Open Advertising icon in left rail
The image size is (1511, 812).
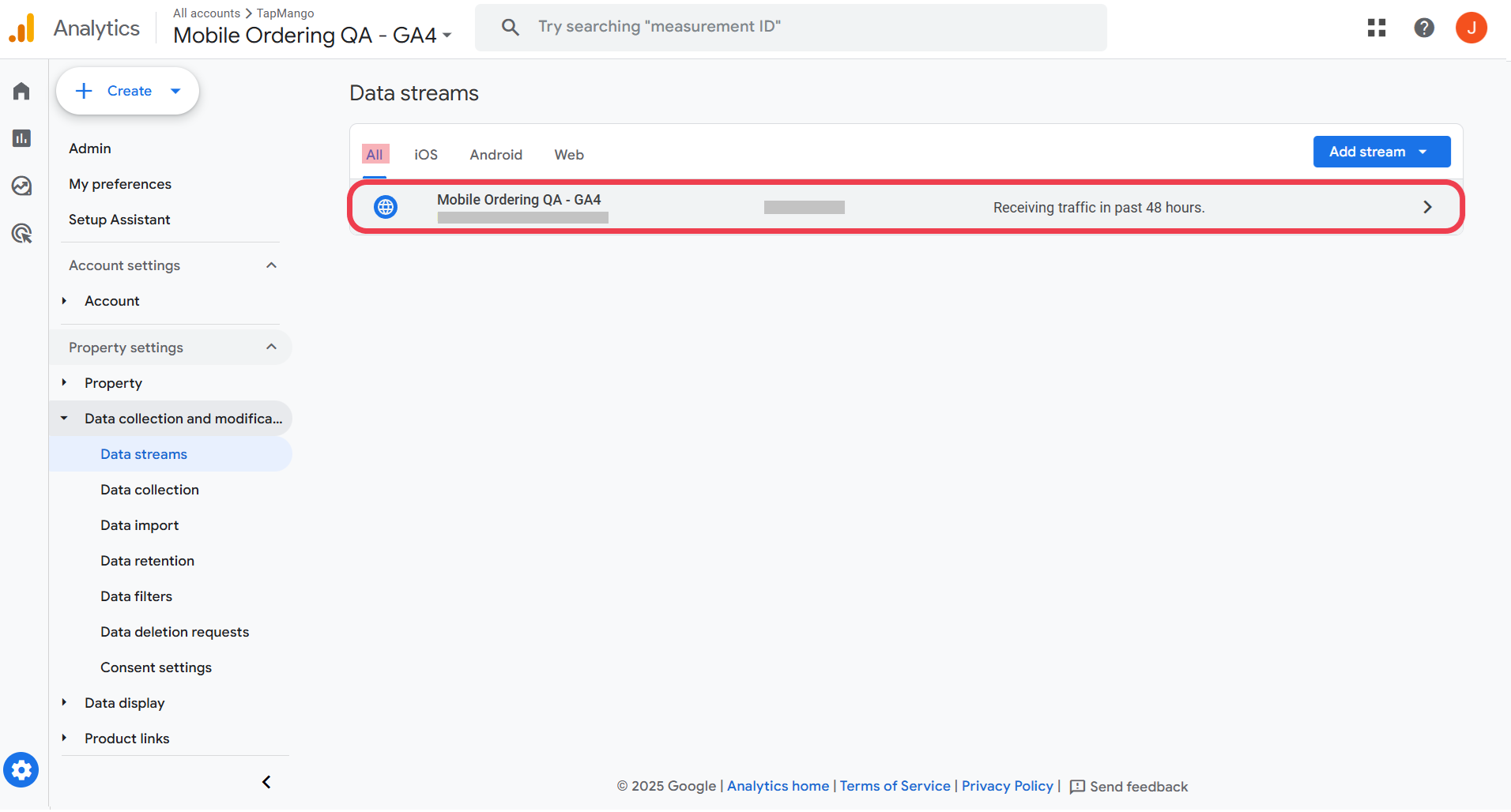coord(21,233)
